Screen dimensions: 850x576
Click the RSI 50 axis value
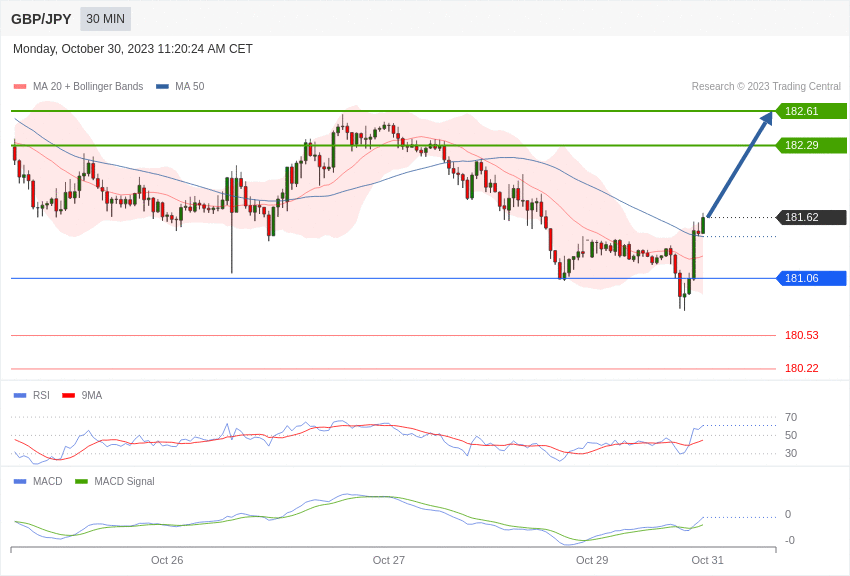(x=791, y=435)
